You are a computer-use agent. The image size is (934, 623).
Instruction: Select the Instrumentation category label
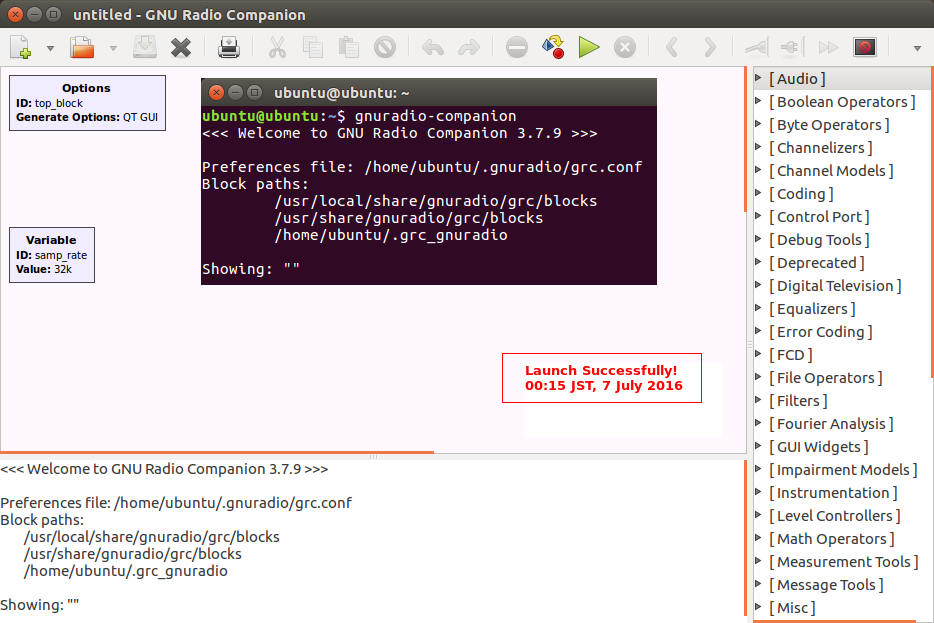click(x=833, y=493)
